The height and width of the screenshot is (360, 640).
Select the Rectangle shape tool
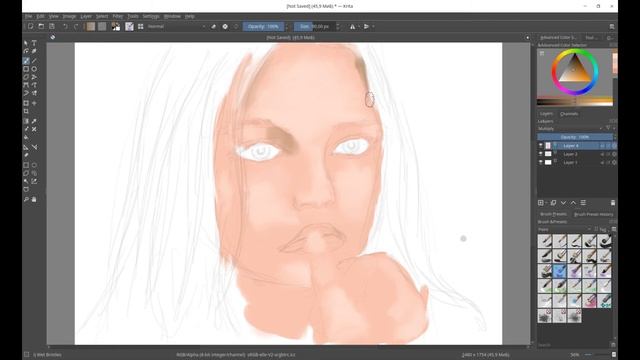26,69
